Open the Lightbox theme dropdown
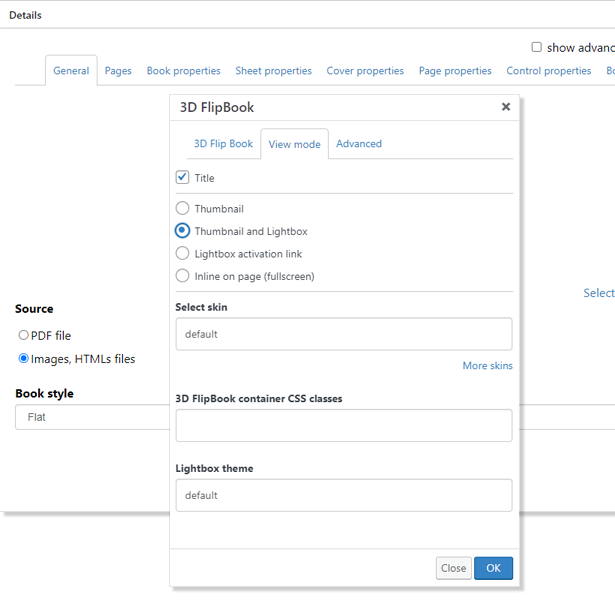This screenshot has width=615, height=605. pos(343,495)
